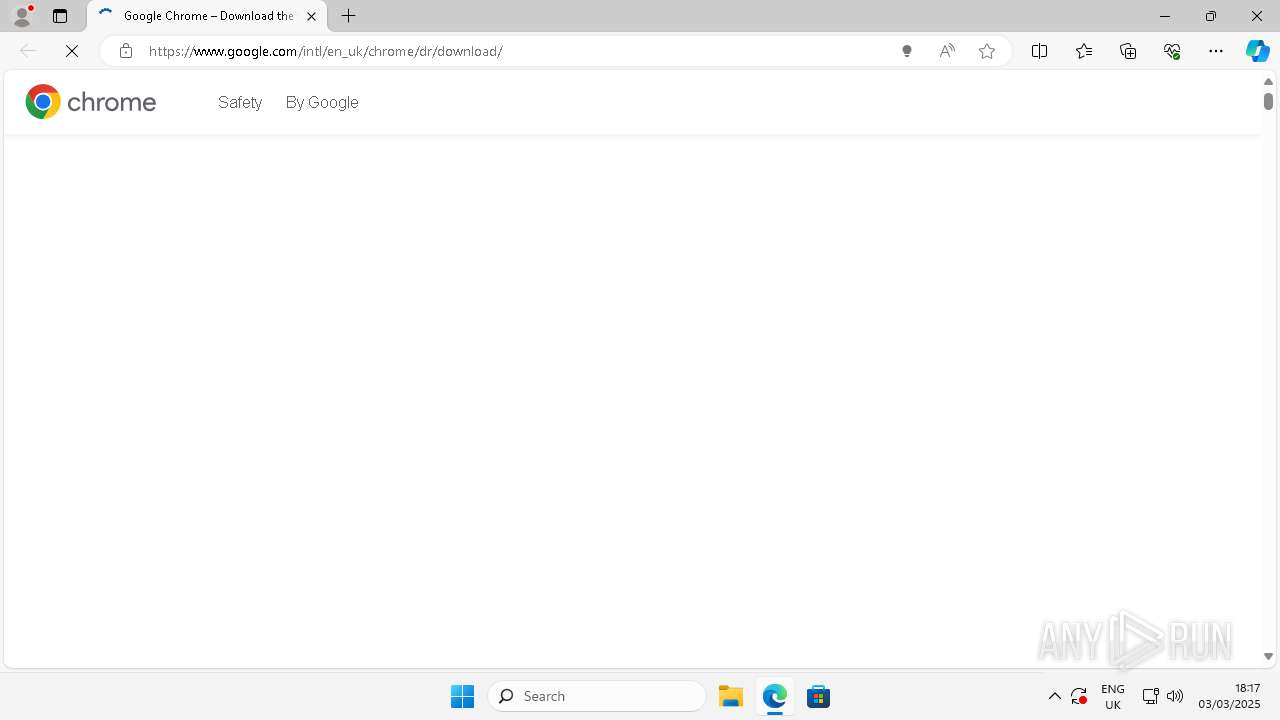Open Copilot sidebar
This screenshot has width=1280, height=720.
pos(1257,51)
